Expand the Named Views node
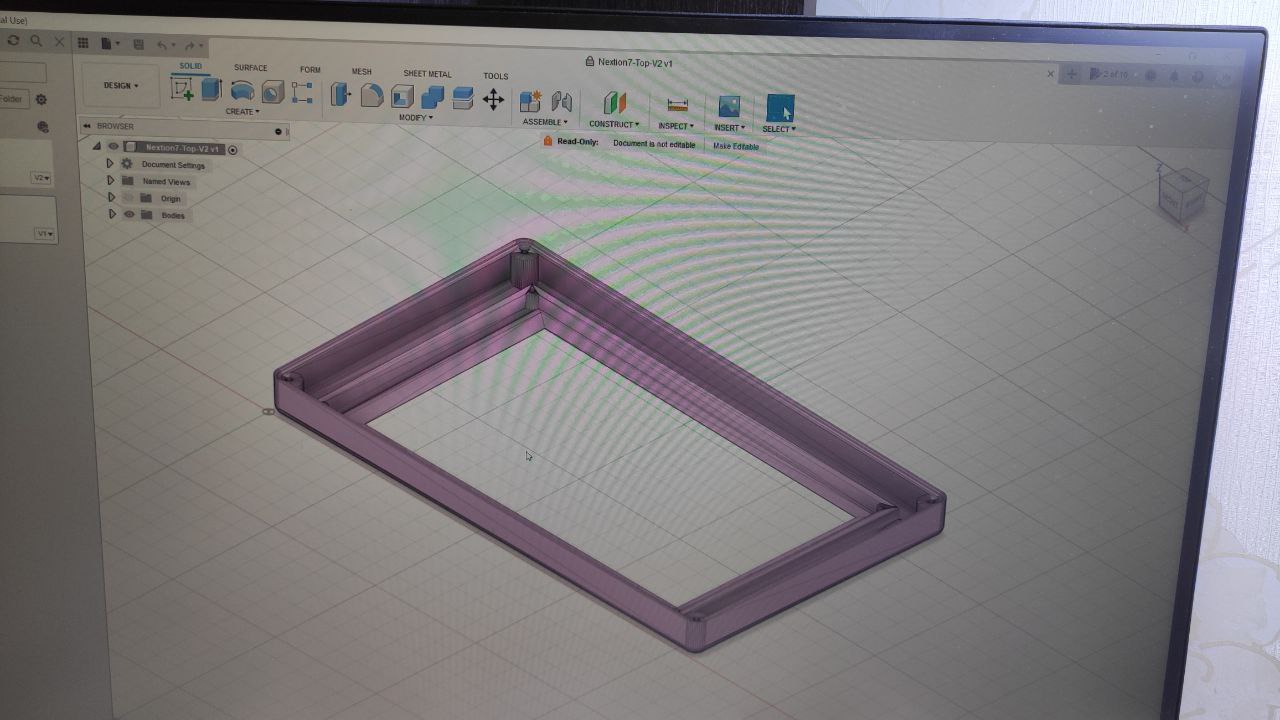This screenshot has height=720, width=1280. tap(111, 181)
